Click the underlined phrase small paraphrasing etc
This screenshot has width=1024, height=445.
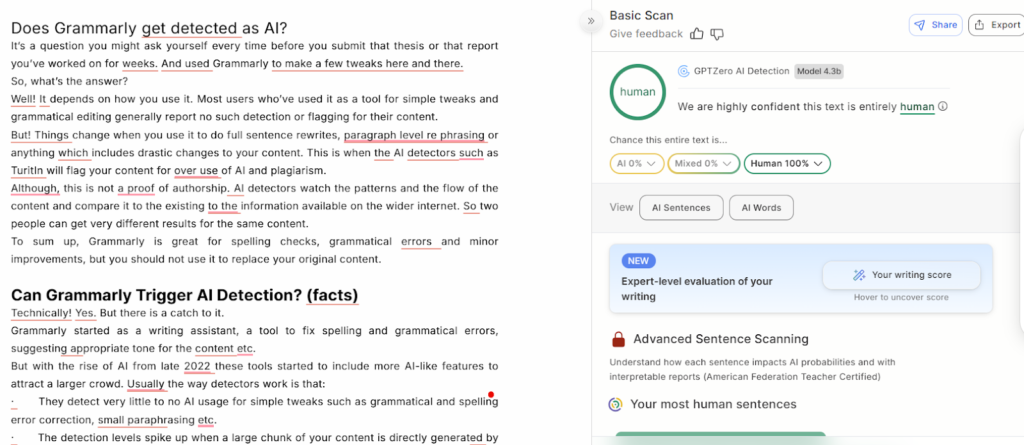click(156, 420)
